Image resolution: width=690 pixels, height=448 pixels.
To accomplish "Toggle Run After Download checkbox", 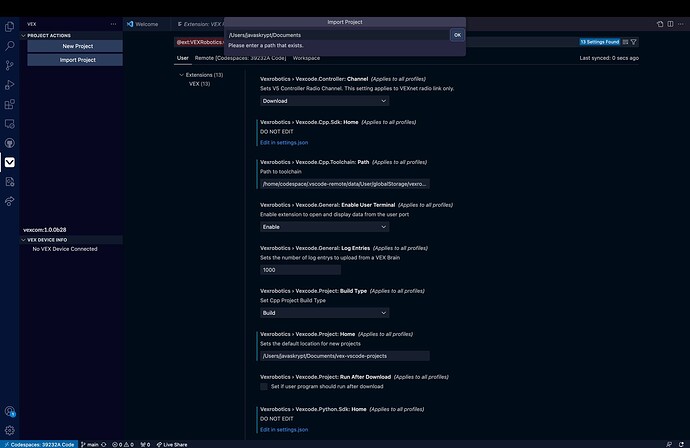I will (x=264, y=386).
